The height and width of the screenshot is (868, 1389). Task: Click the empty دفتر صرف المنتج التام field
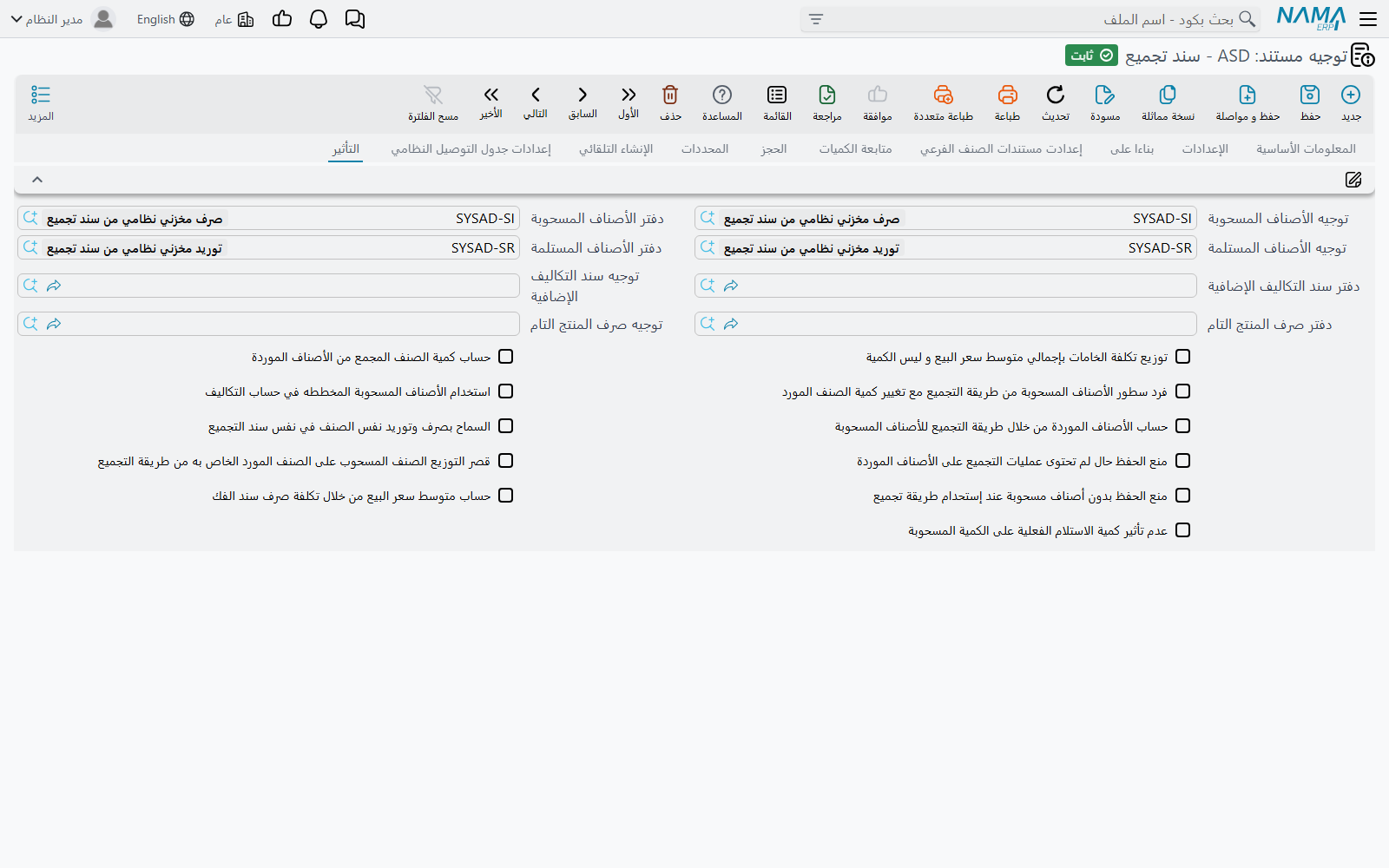(945, 324)
